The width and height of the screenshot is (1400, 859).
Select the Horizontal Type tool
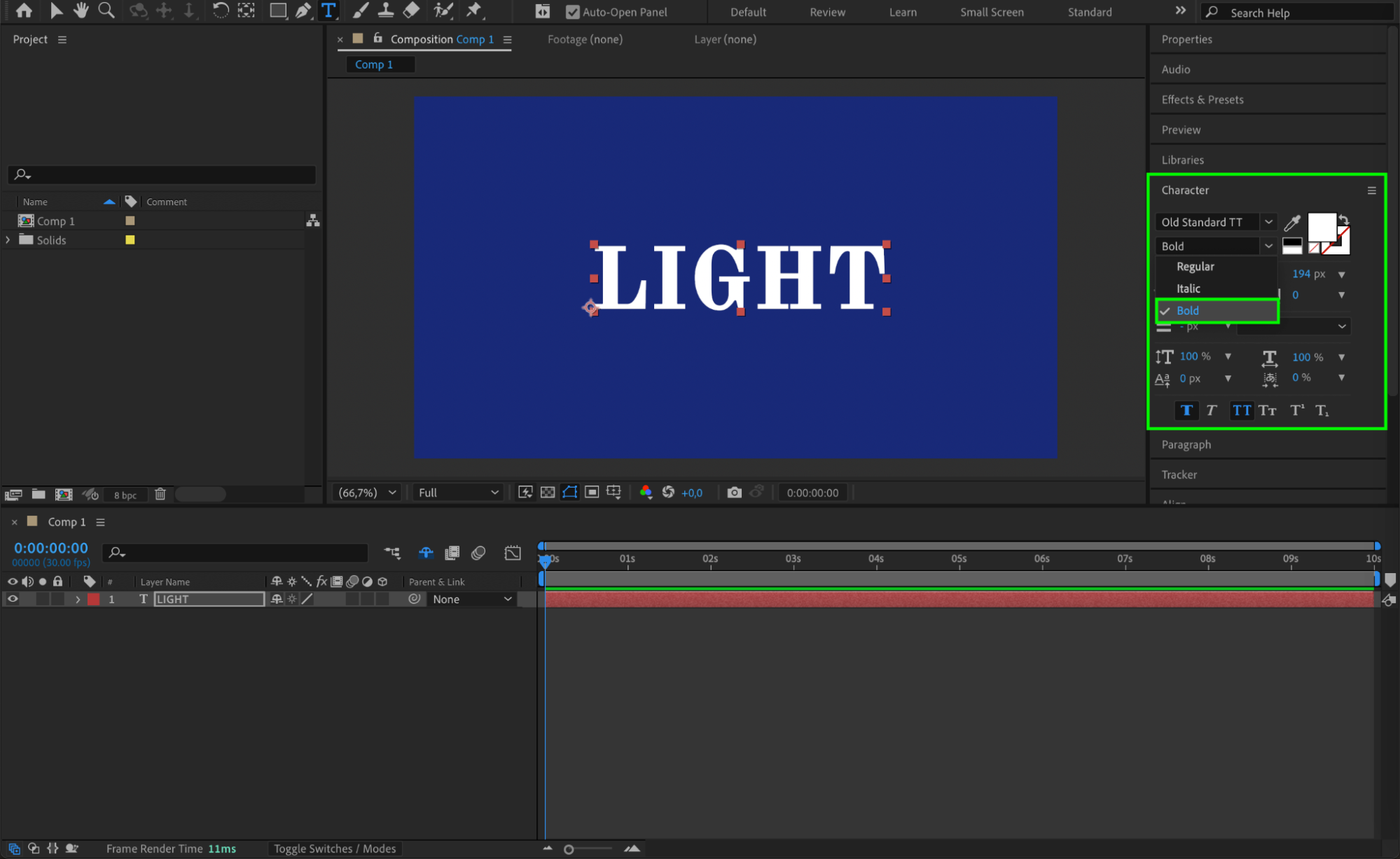tap(328, 11)
